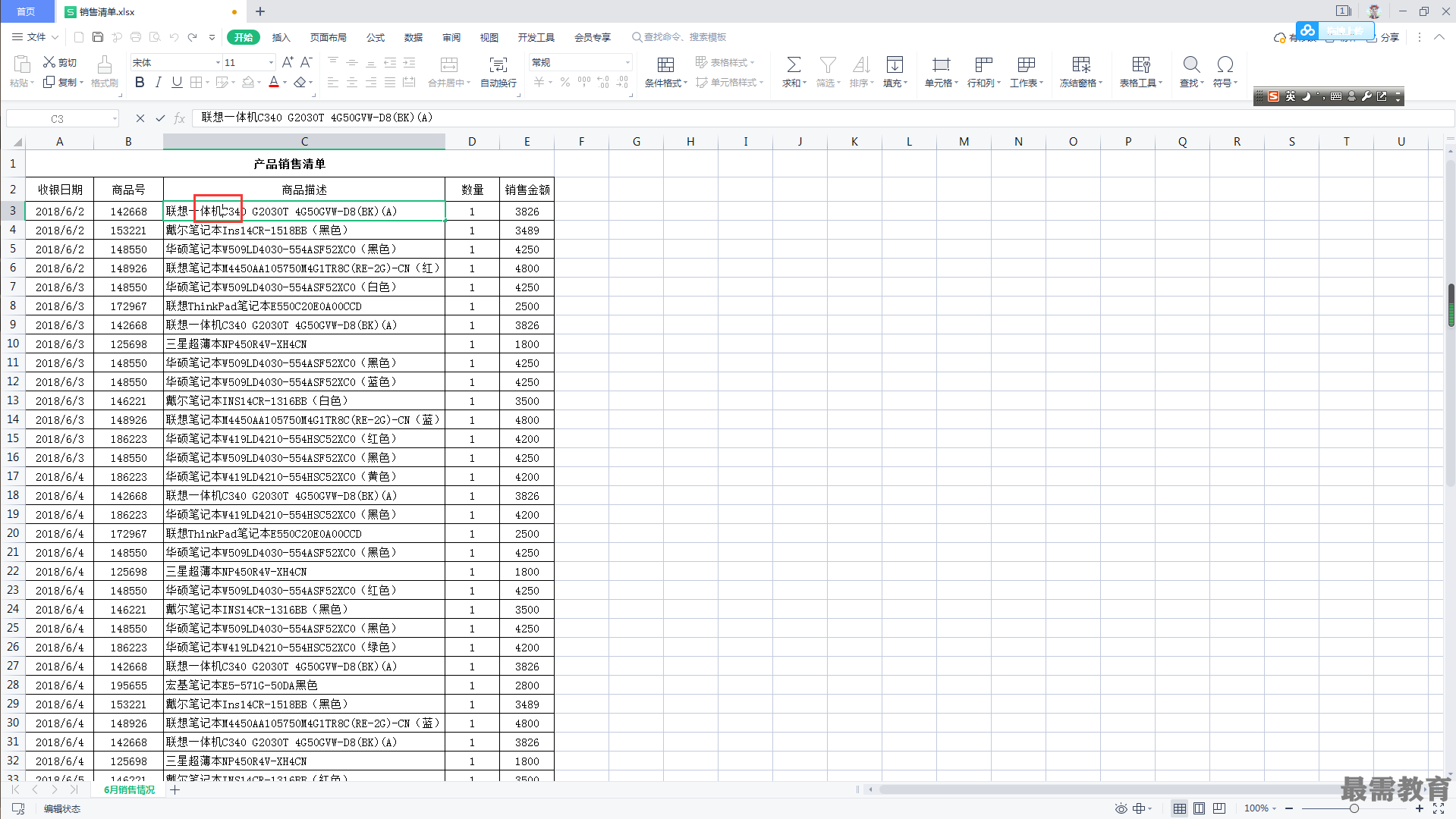Click the eye protection mode icon

1121,808
